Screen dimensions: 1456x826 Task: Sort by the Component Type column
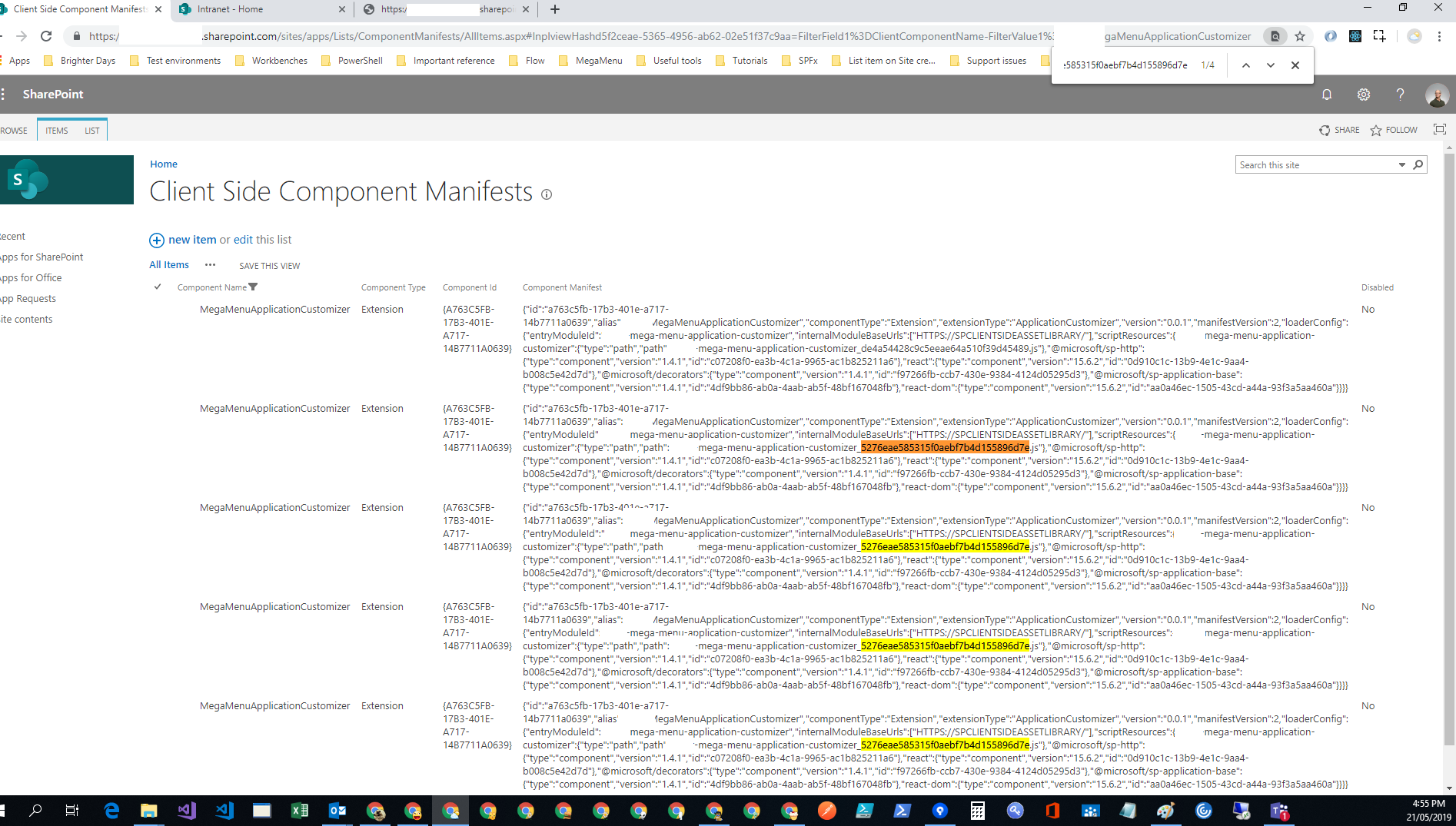click(x=394, y=287)
